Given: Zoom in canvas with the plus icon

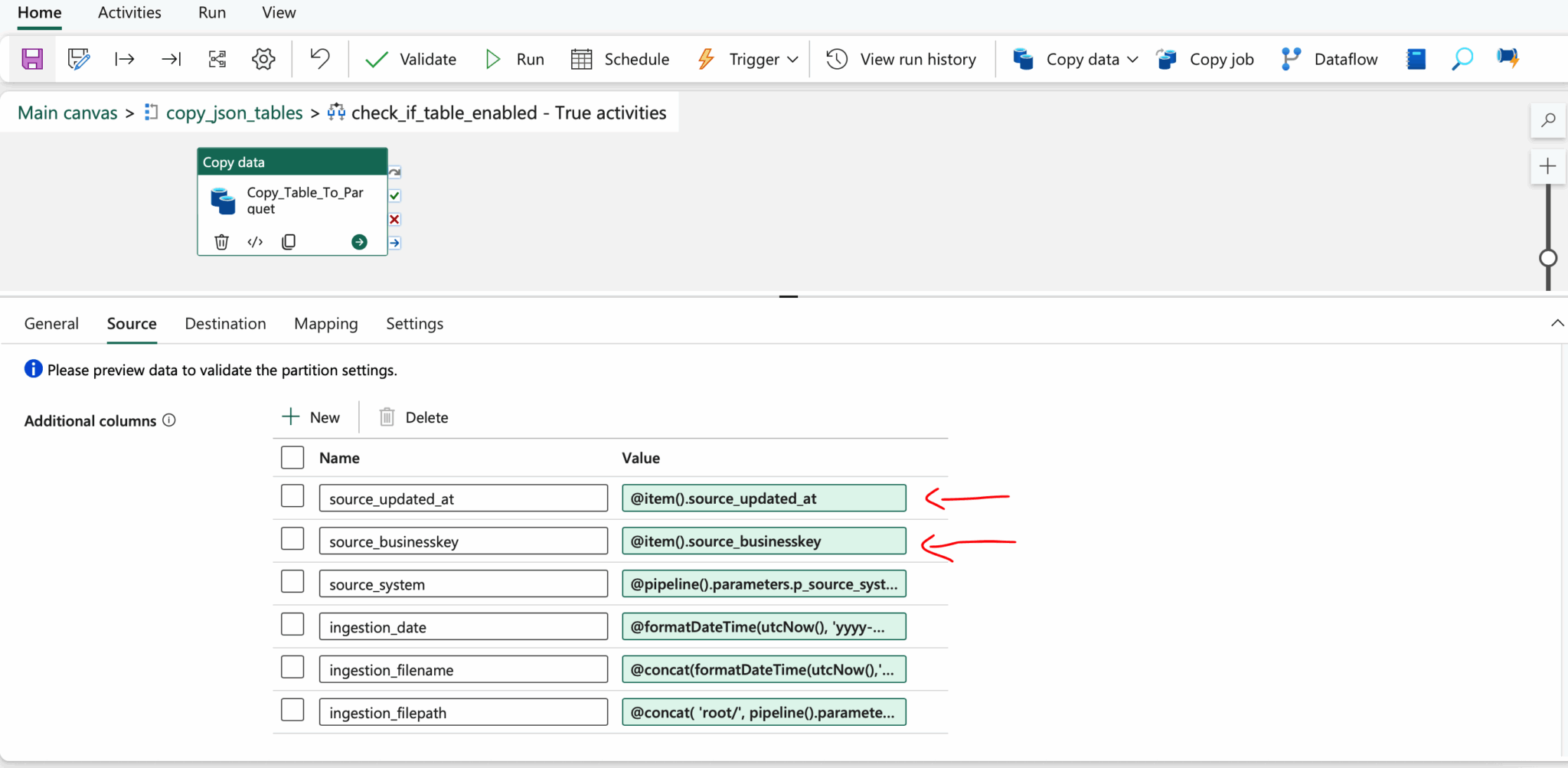Looking at the screenshot, I should coord(1548,166).
